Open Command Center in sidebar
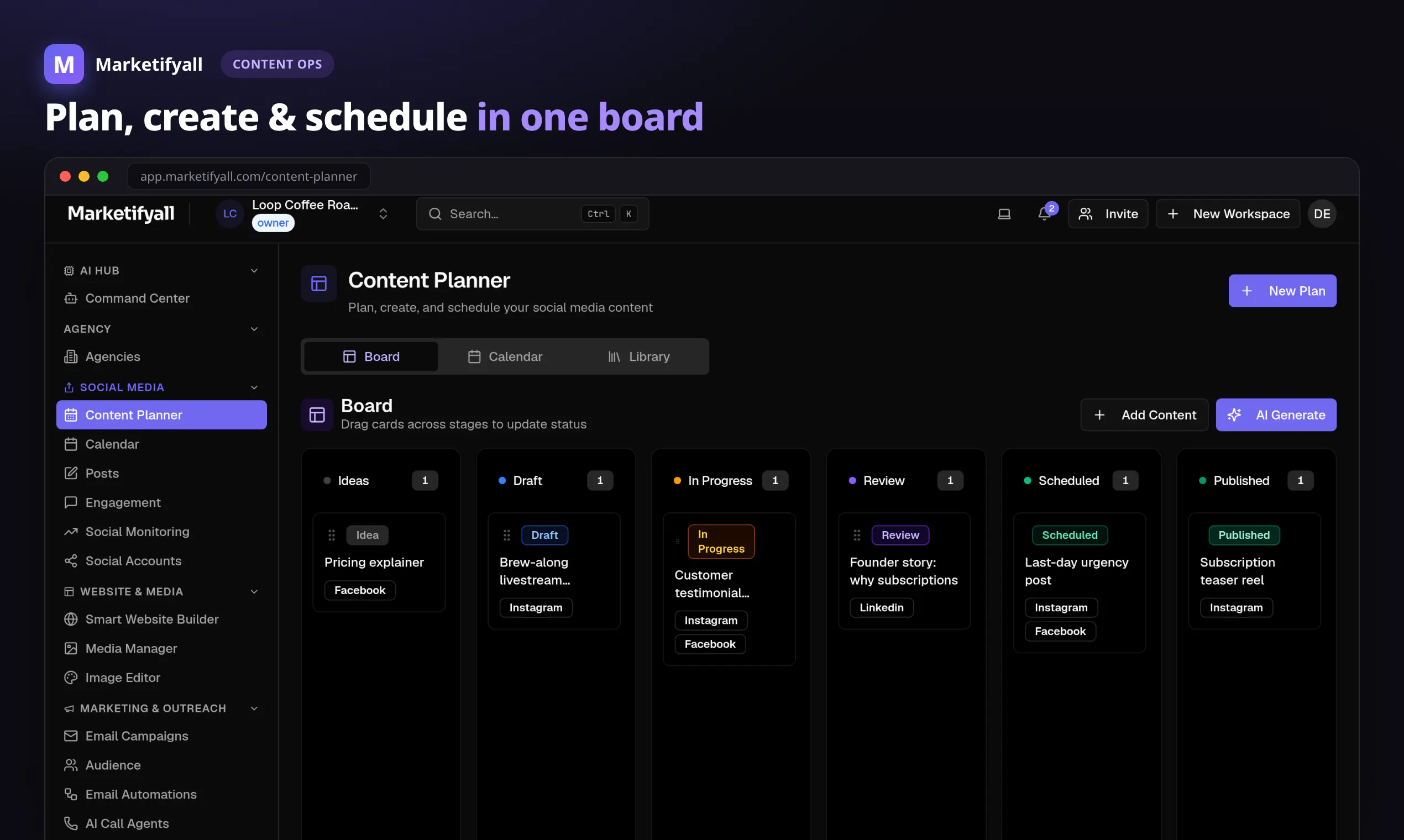 [161, 298]
